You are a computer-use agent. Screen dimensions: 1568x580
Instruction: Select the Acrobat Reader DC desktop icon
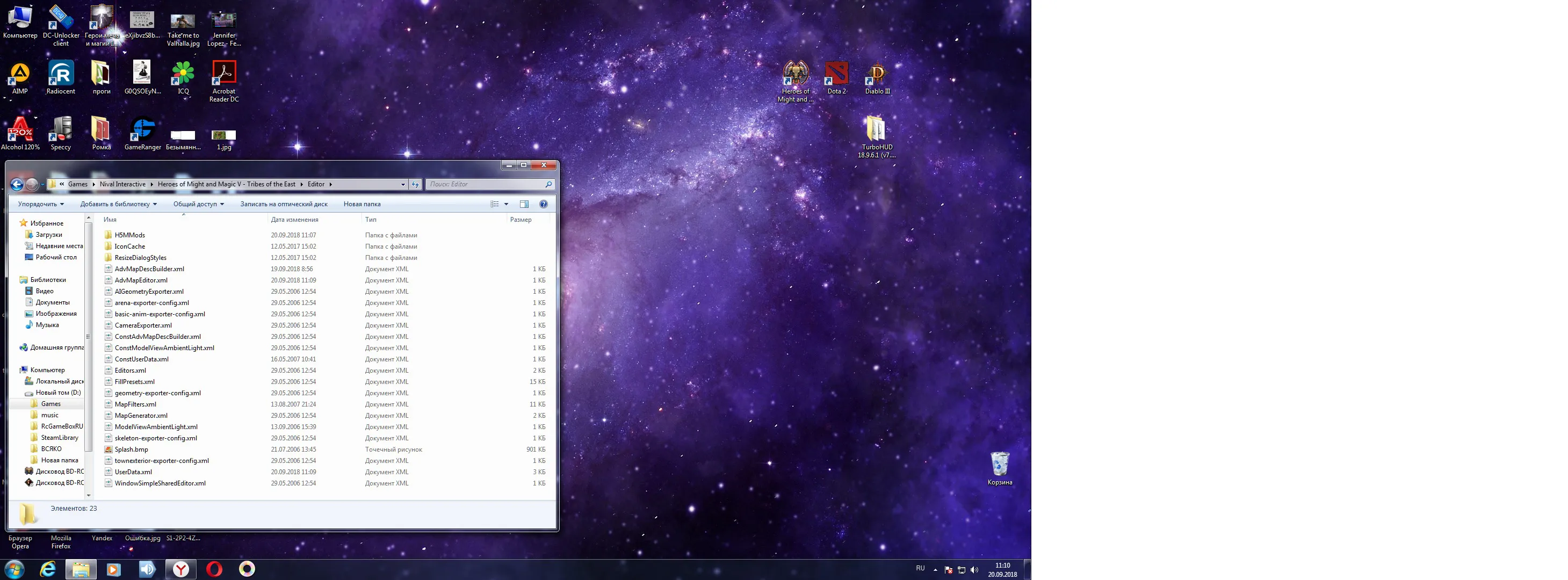[x=224, y=81]
